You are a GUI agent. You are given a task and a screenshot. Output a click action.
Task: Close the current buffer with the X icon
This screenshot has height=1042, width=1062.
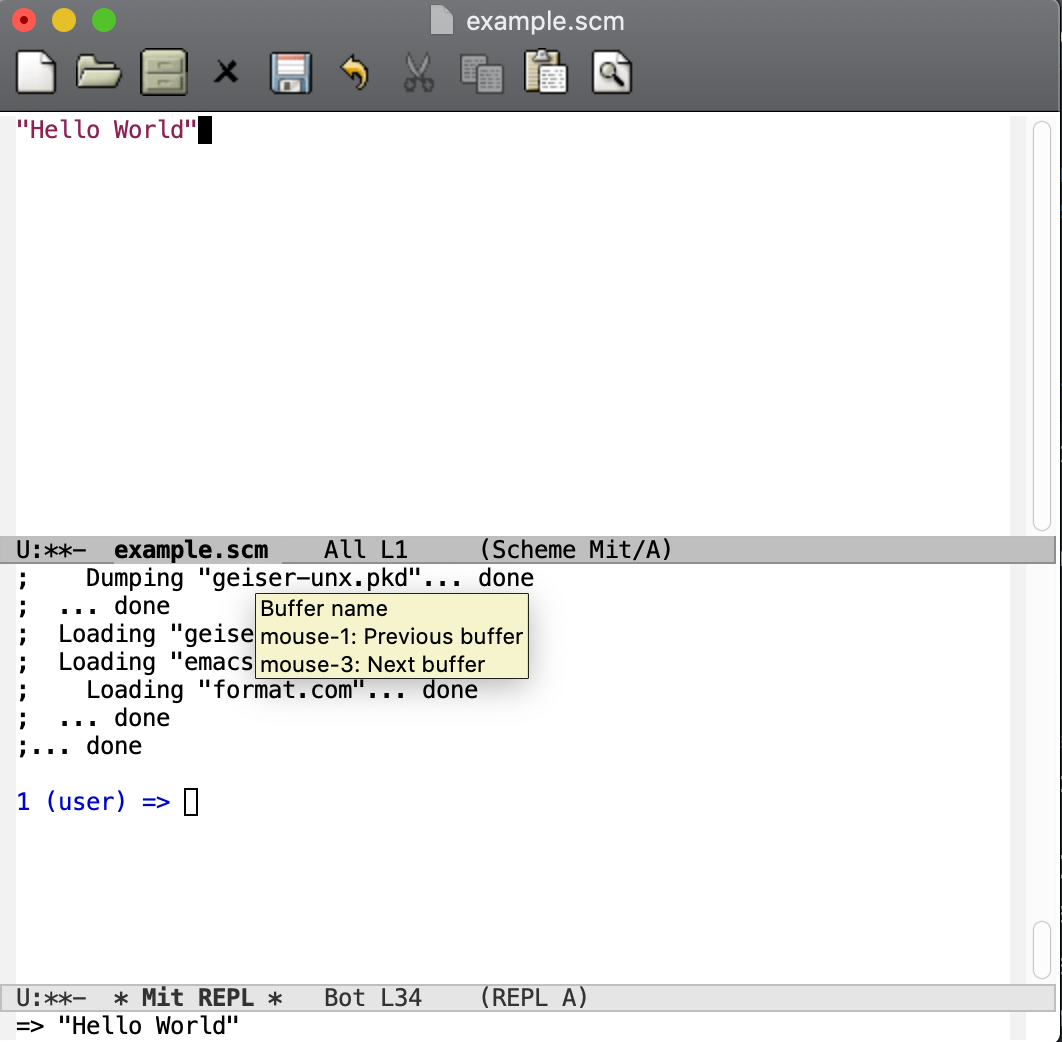pos(226,71)
